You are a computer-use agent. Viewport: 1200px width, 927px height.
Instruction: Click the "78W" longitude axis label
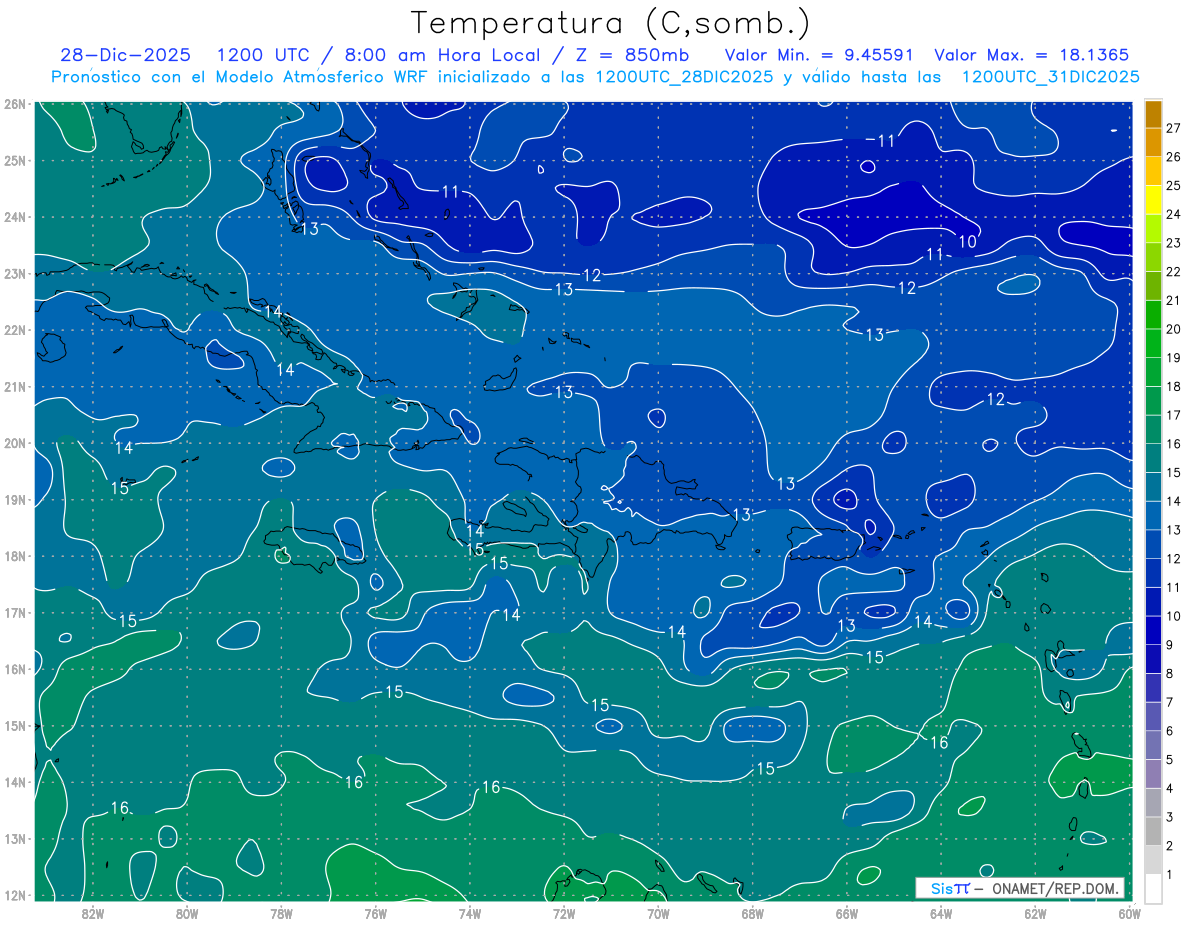pos(281,913)
